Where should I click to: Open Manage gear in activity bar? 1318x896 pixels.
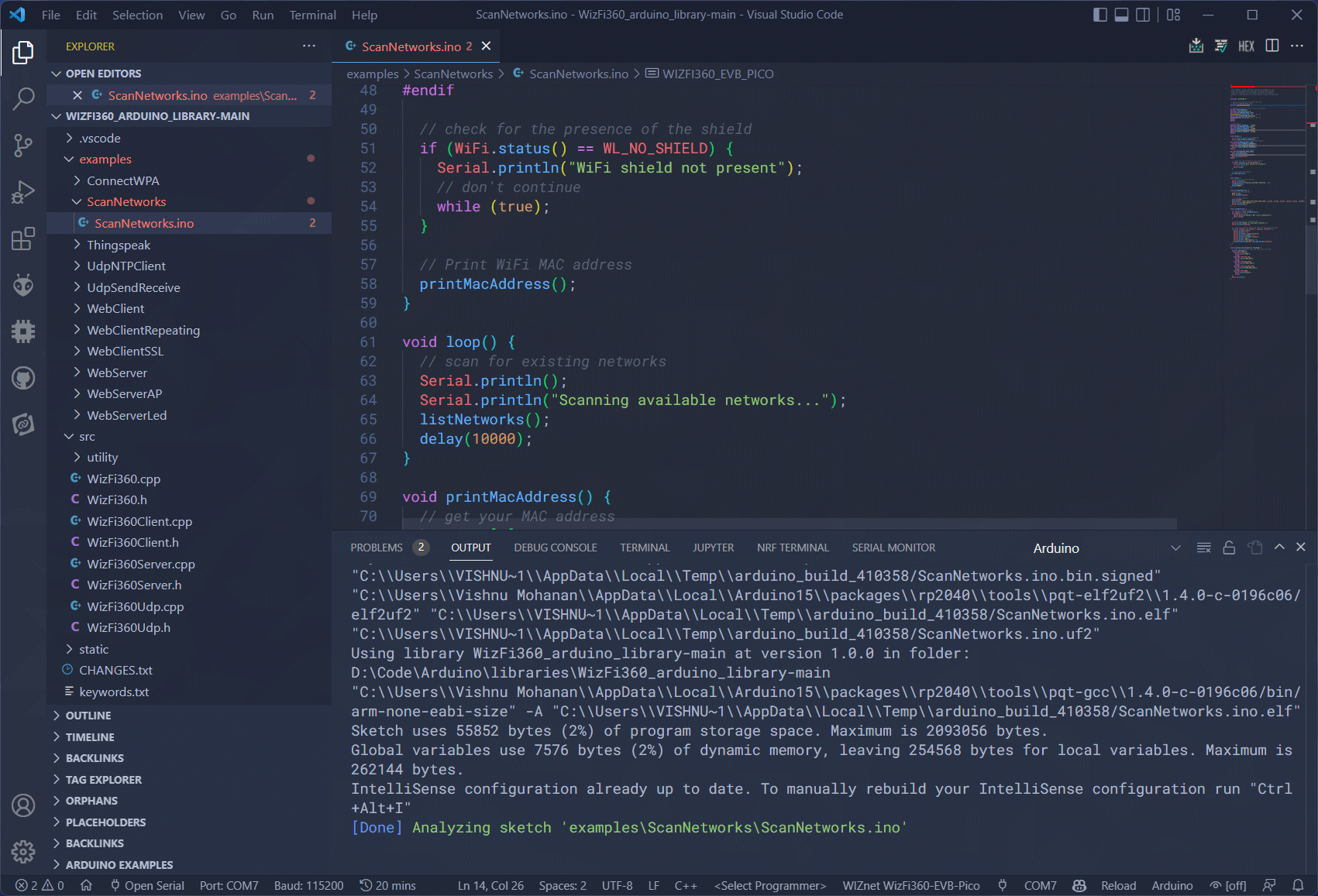click(23, 852)
